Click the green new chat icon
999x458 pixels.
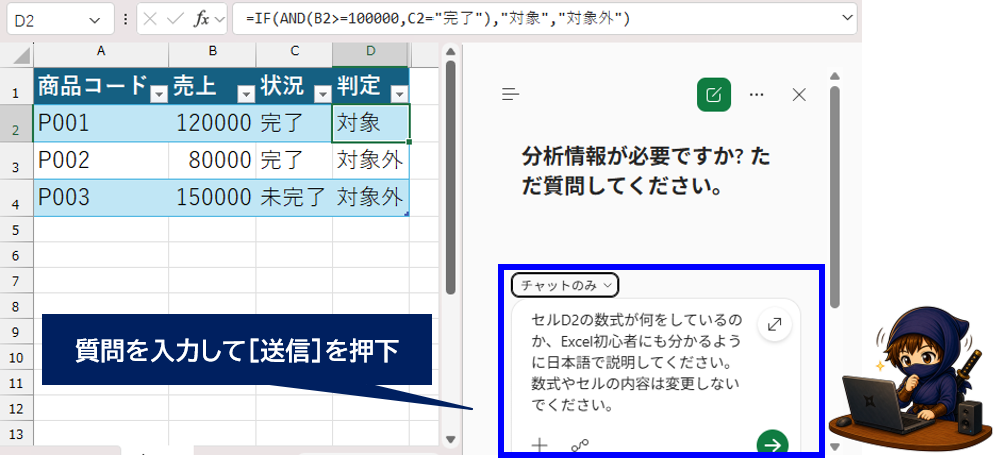714,95
